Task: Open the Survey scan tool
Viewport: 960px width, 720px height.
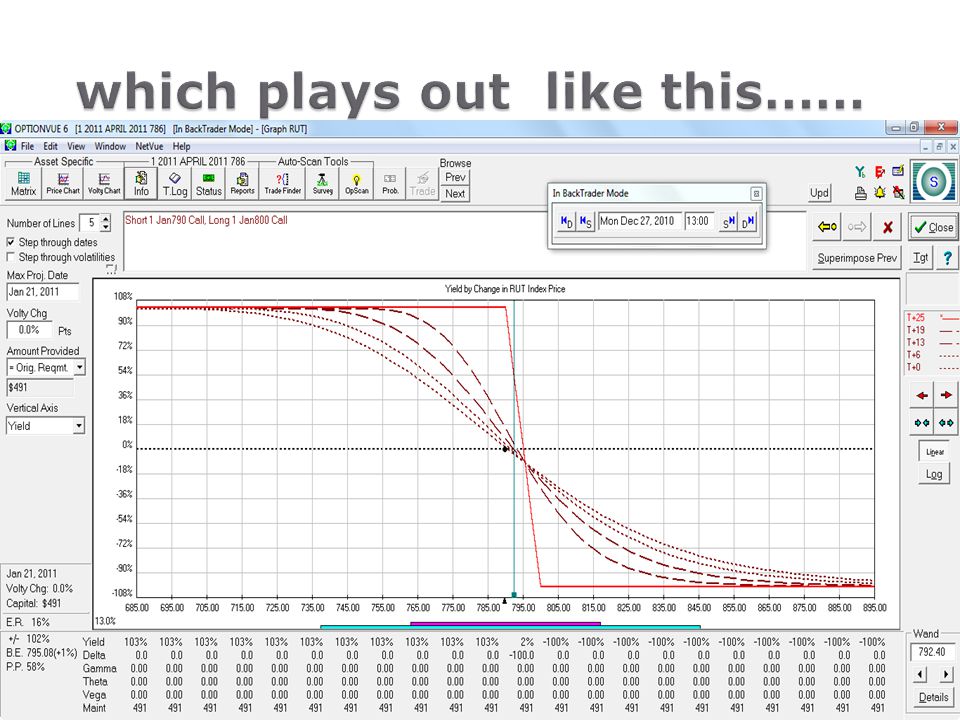Action: pos(323,184)
